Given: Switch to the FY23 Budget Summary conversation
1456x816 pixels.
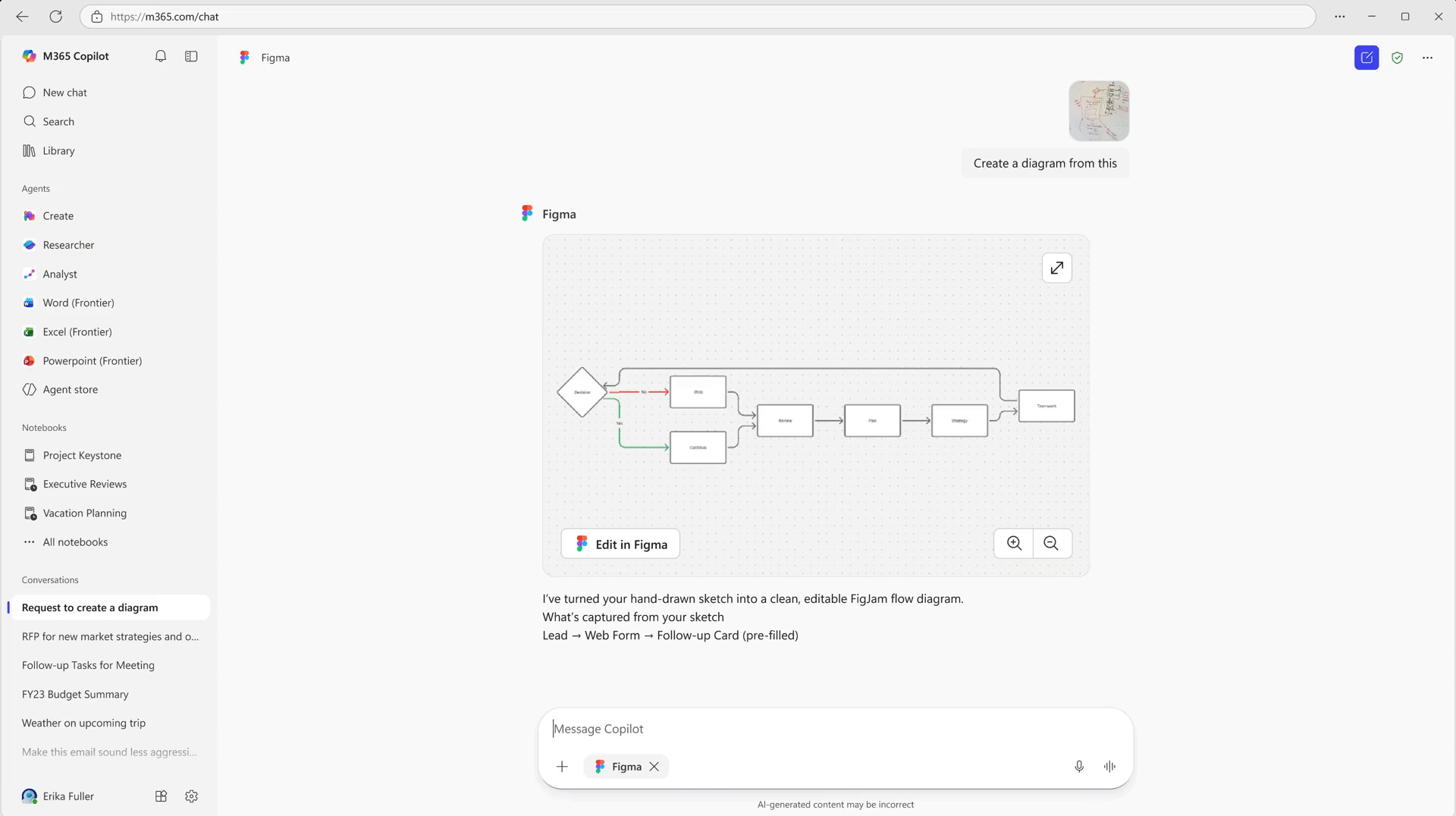Looking at the screenshot, I should 74,694.
